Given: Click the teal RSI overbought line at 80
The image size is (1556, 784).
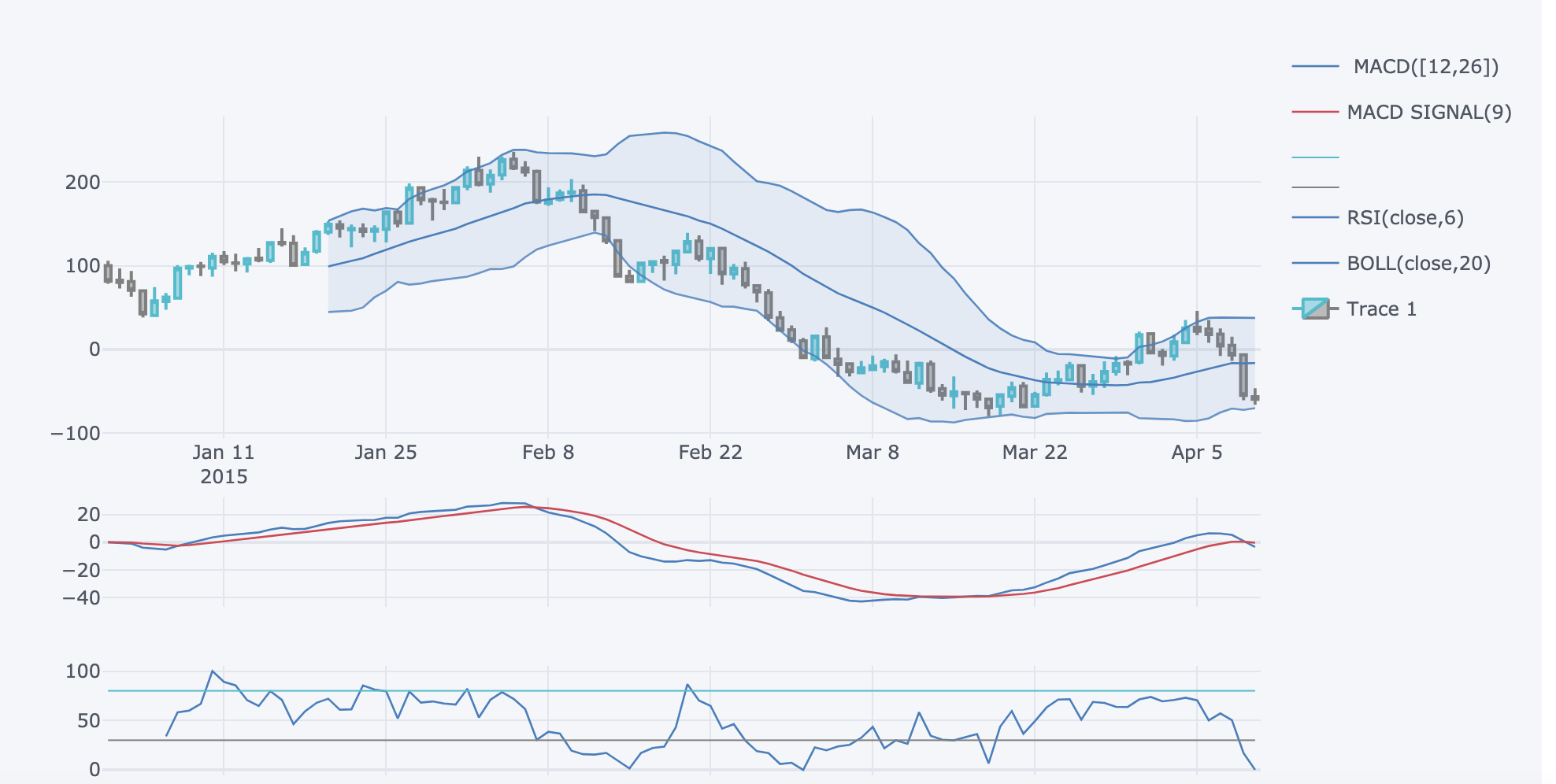Looking at the screenshot, I should [x=681, y=691].
